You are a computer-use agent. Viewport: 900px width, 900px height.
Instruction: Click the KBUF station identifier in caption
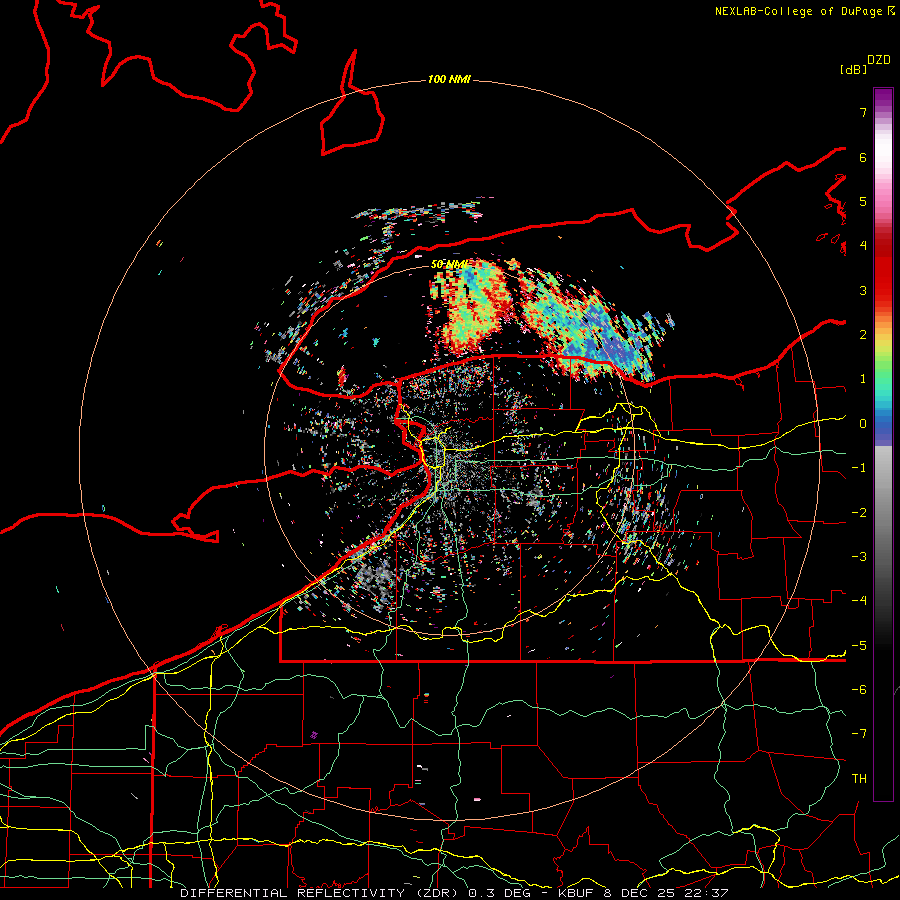point(577,893)
